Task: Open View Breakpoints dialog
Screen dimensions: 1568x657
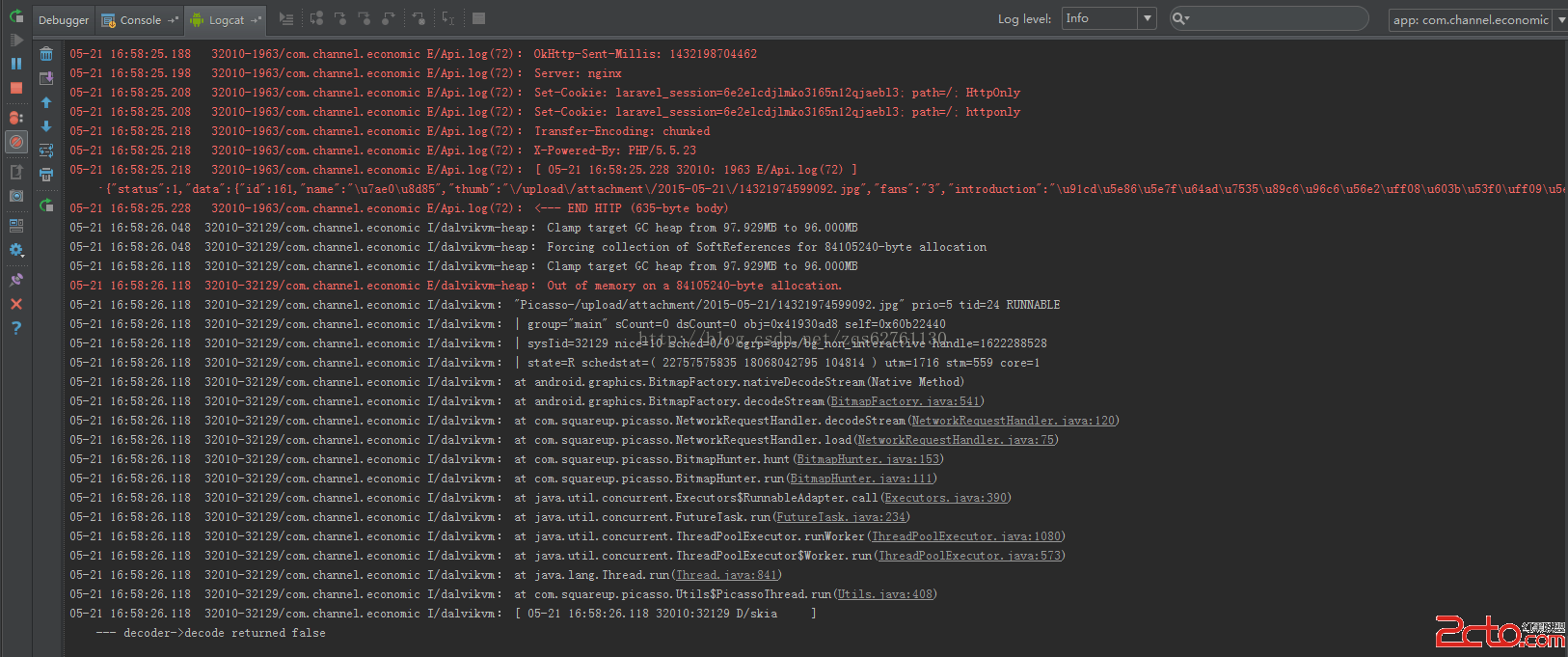Action: (16, 118)
